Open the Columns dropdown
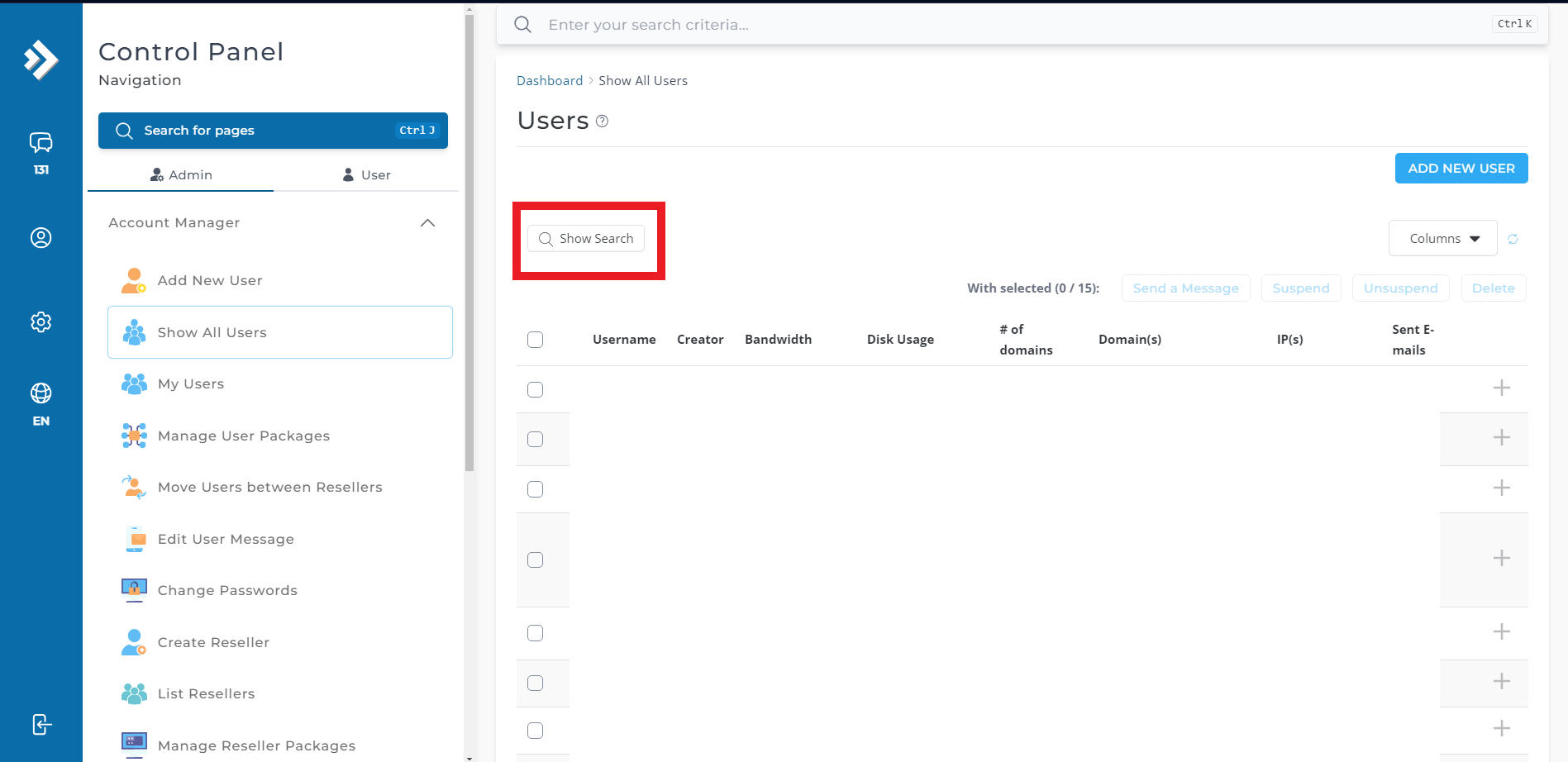Screen dimensions: 1568x762 (x=1442, y=238)
